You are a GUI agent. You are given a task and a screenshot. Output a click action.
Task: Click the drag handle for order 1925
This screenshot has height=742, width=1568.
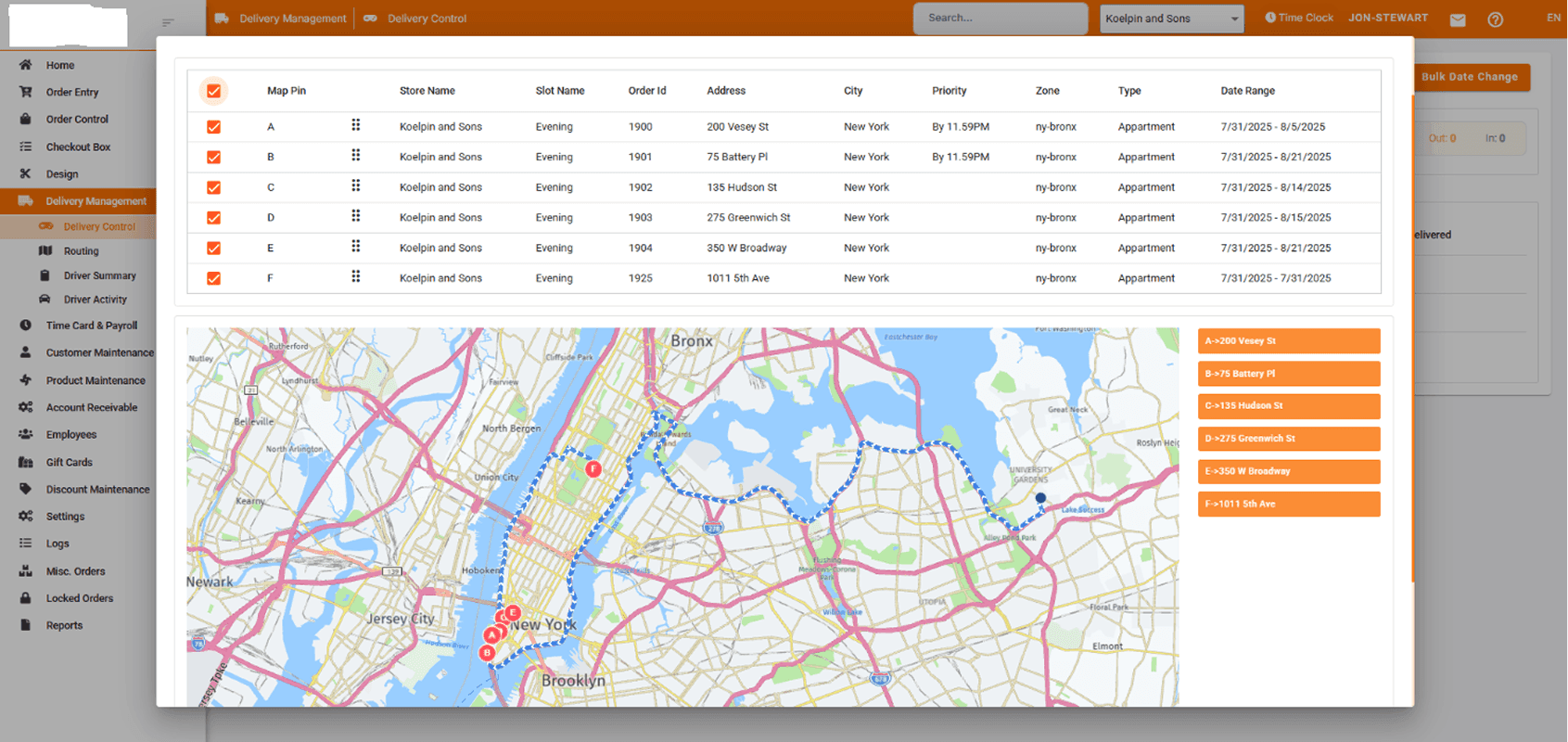[x=355, y=276]
